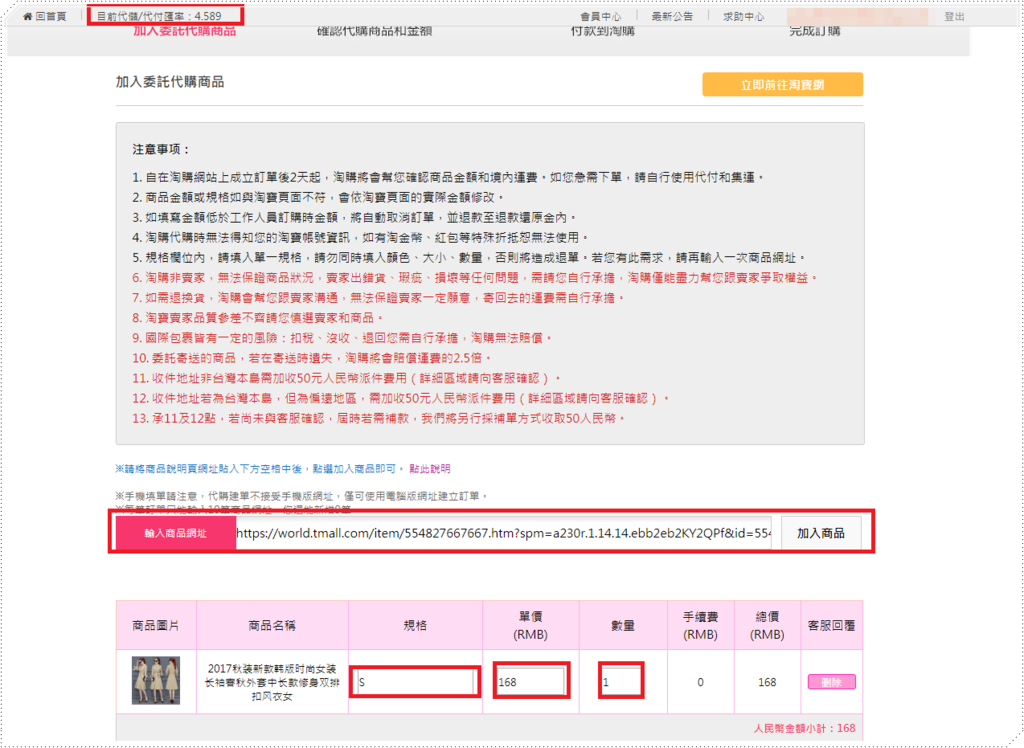Open 會員中心 member center
Image resolution: width=1024 pixels, height=748 pixels.
tap(600, 16)
